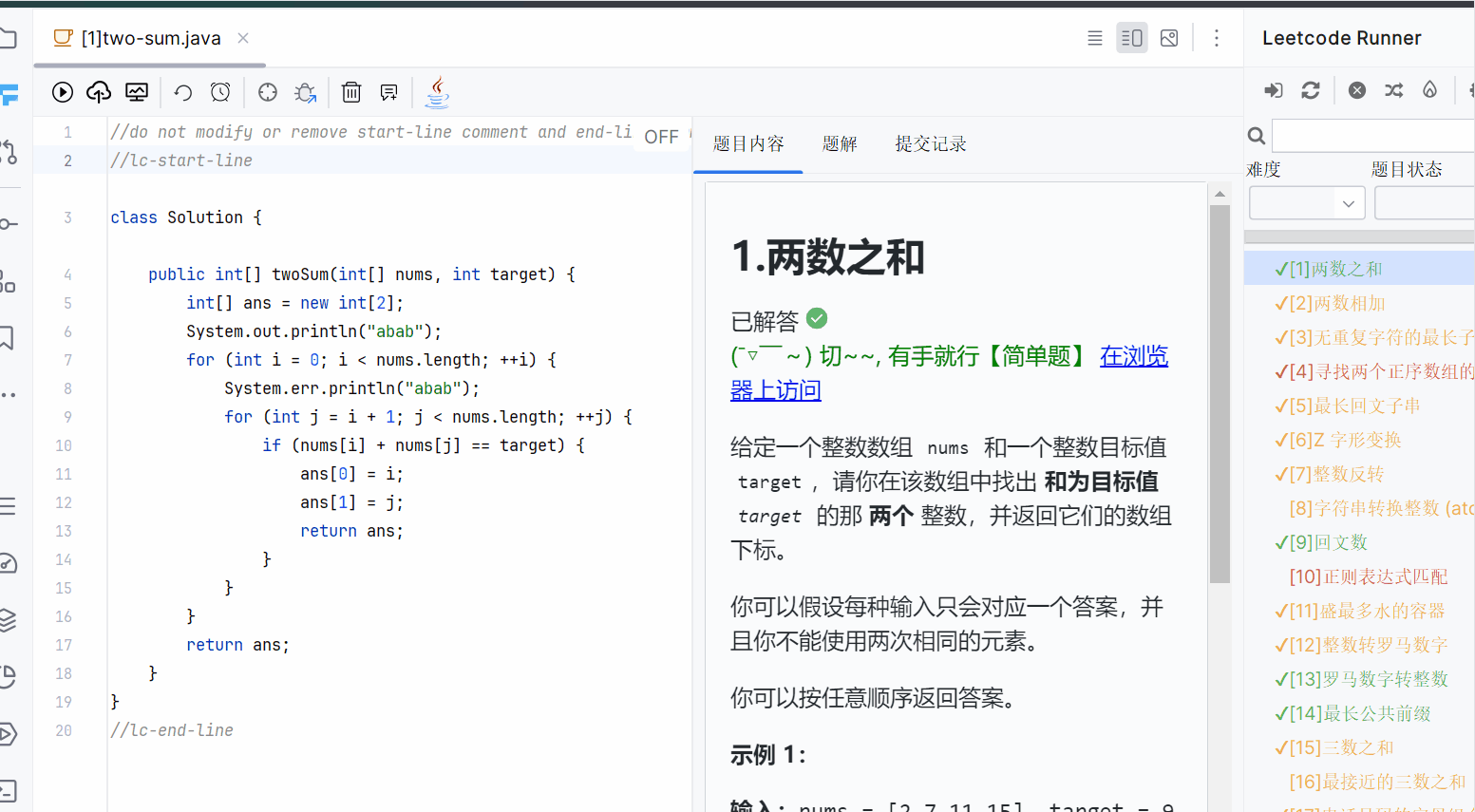Click the 'System.out.println("abab");' line
This screenshot has height=812, width=1475.
(314, 331)
